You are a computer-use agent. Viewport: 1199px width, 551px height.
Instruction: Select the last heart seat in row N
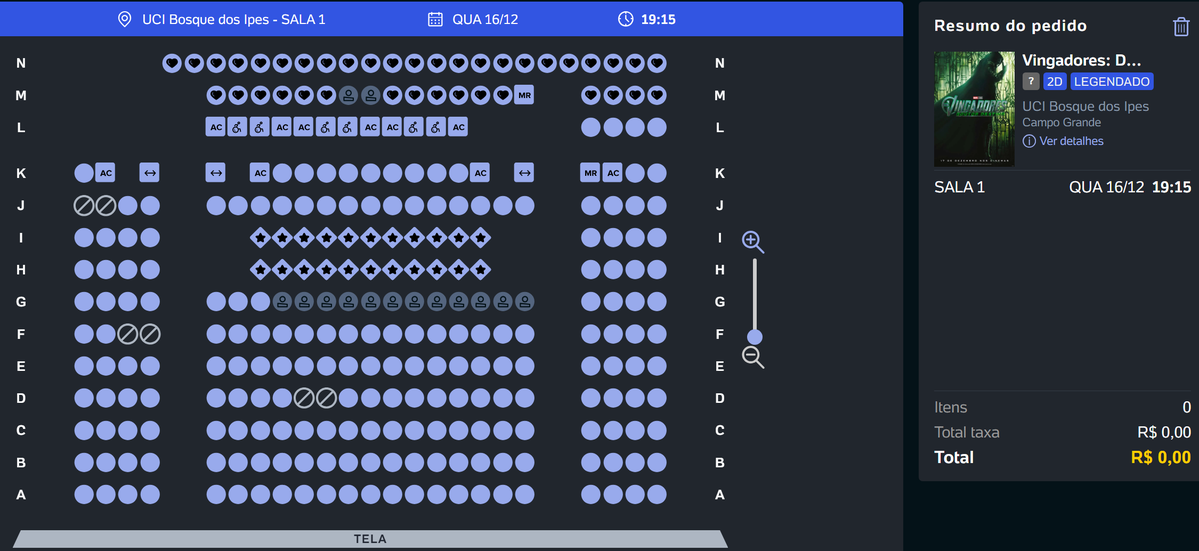pyautogui.click(x=656, y=63)
